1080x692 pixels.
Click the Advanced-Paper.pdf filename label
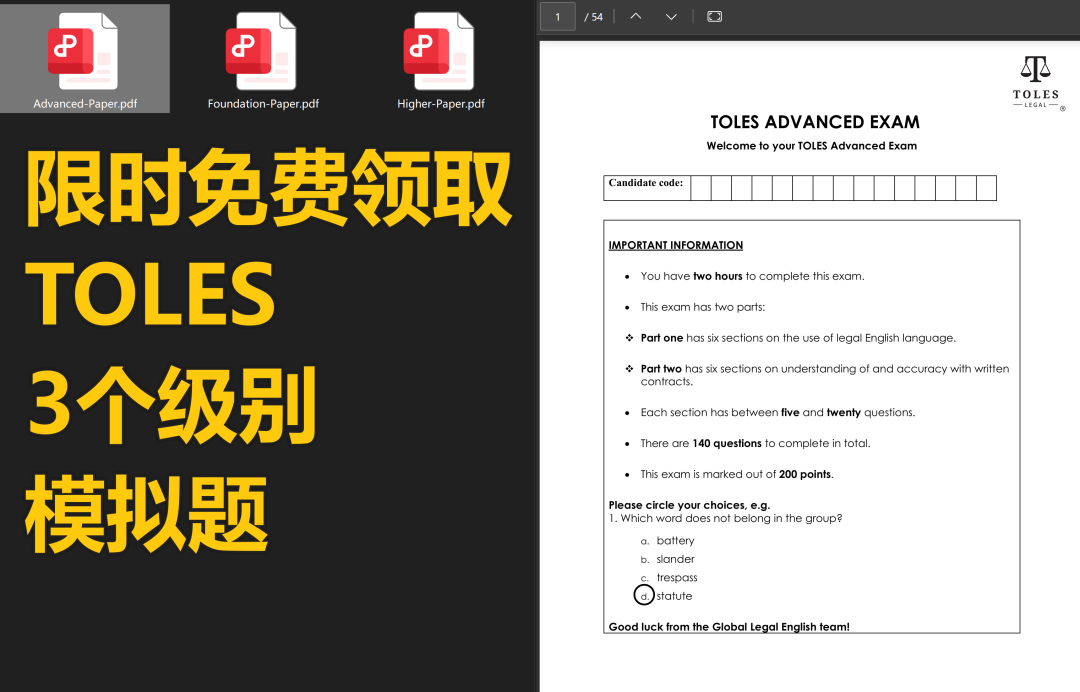(x=85, y=104)
